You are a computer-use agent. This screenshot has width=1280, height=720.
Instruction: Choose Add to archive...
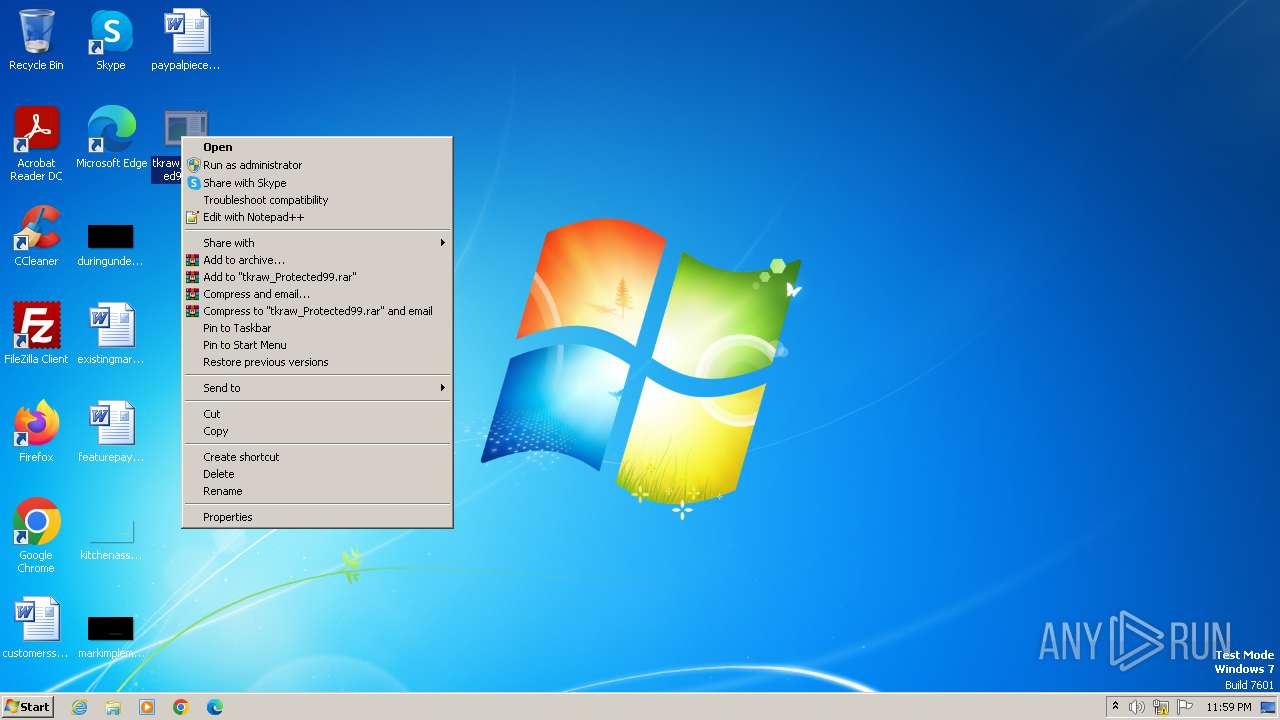317,260
